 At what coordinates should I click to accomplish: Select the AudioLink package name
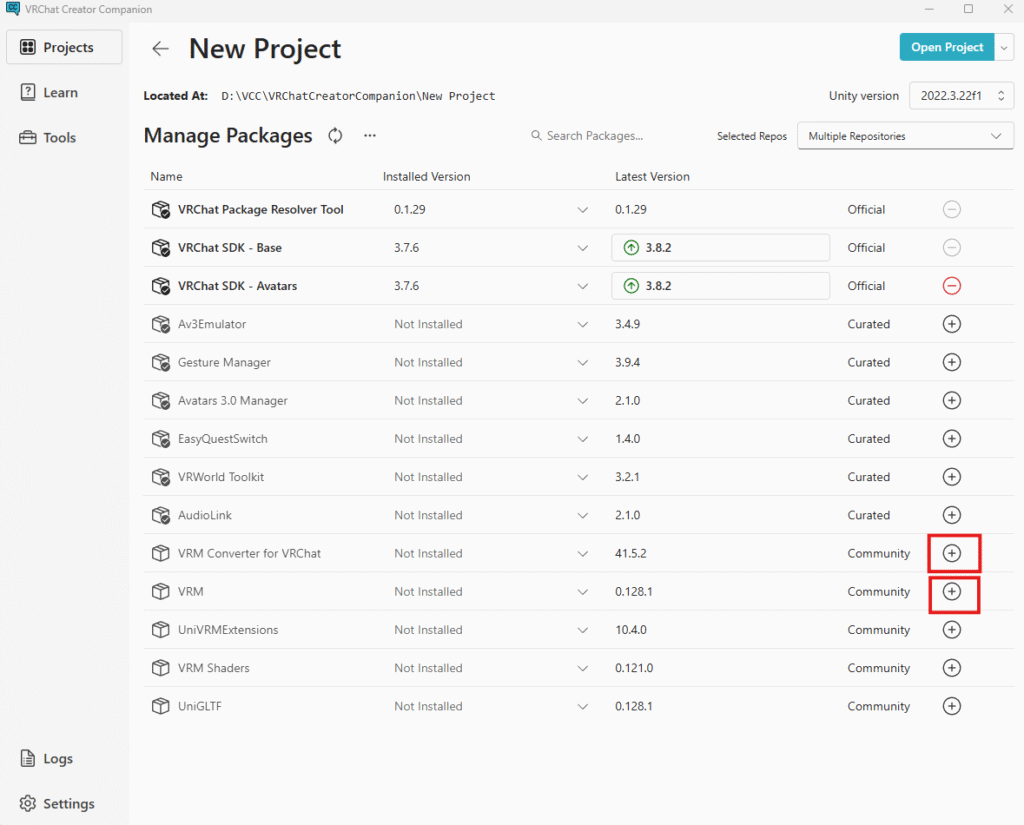pyautogui.click(x=204, y=515)
